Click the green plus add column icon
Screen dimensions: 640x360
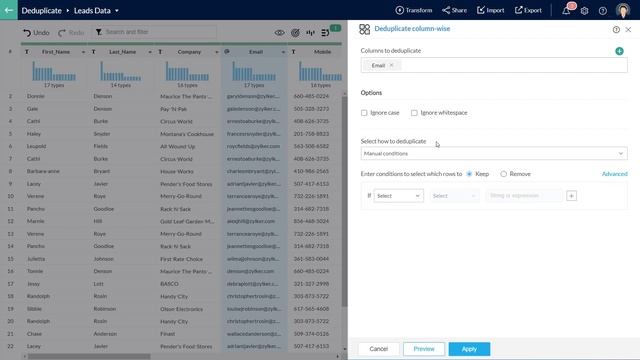(619, 51)
